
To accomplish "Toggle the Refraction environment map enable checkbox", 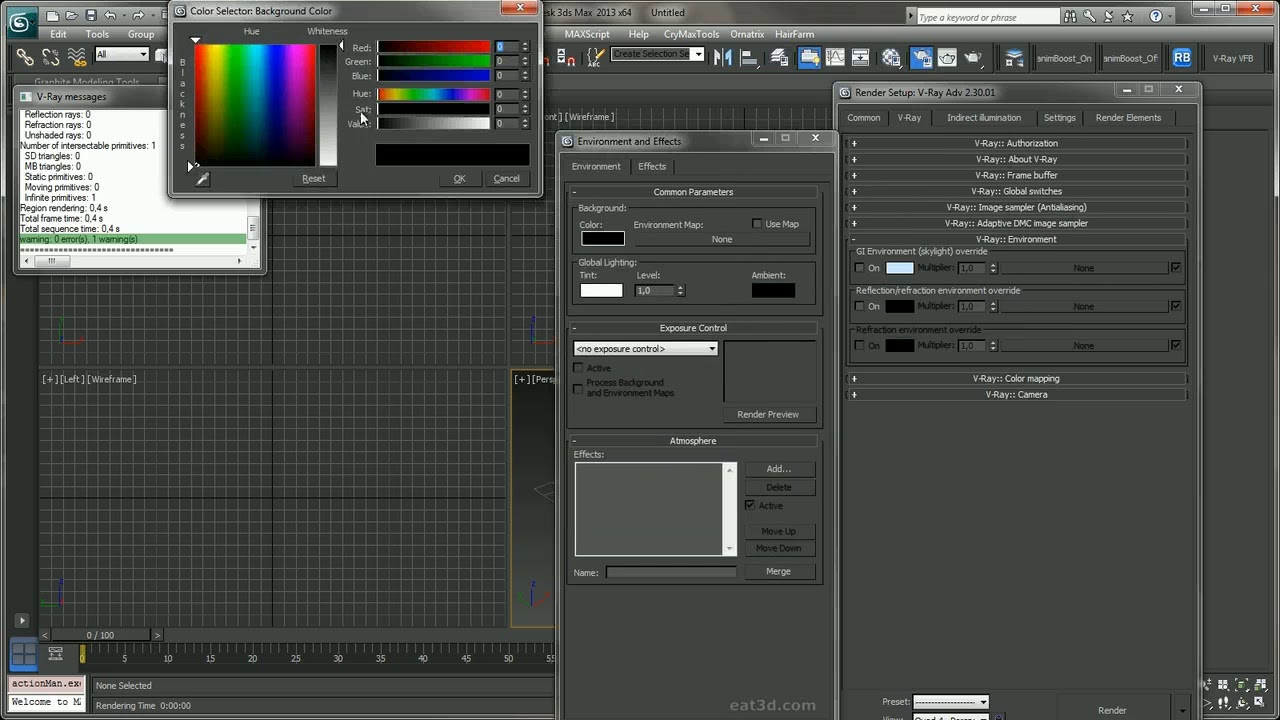I will coord(1175,345).
